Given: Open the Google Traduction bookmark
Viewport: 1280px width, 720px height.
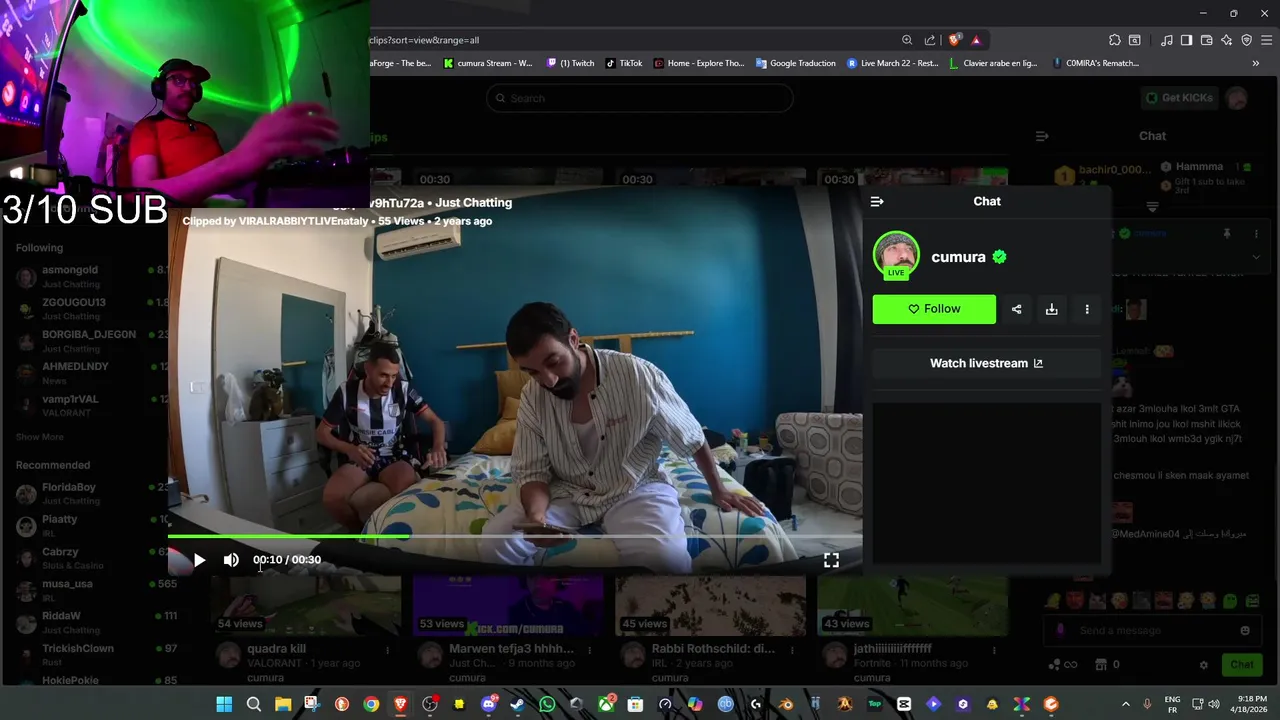Looking at the screenshot, I should tap(796, 63).
